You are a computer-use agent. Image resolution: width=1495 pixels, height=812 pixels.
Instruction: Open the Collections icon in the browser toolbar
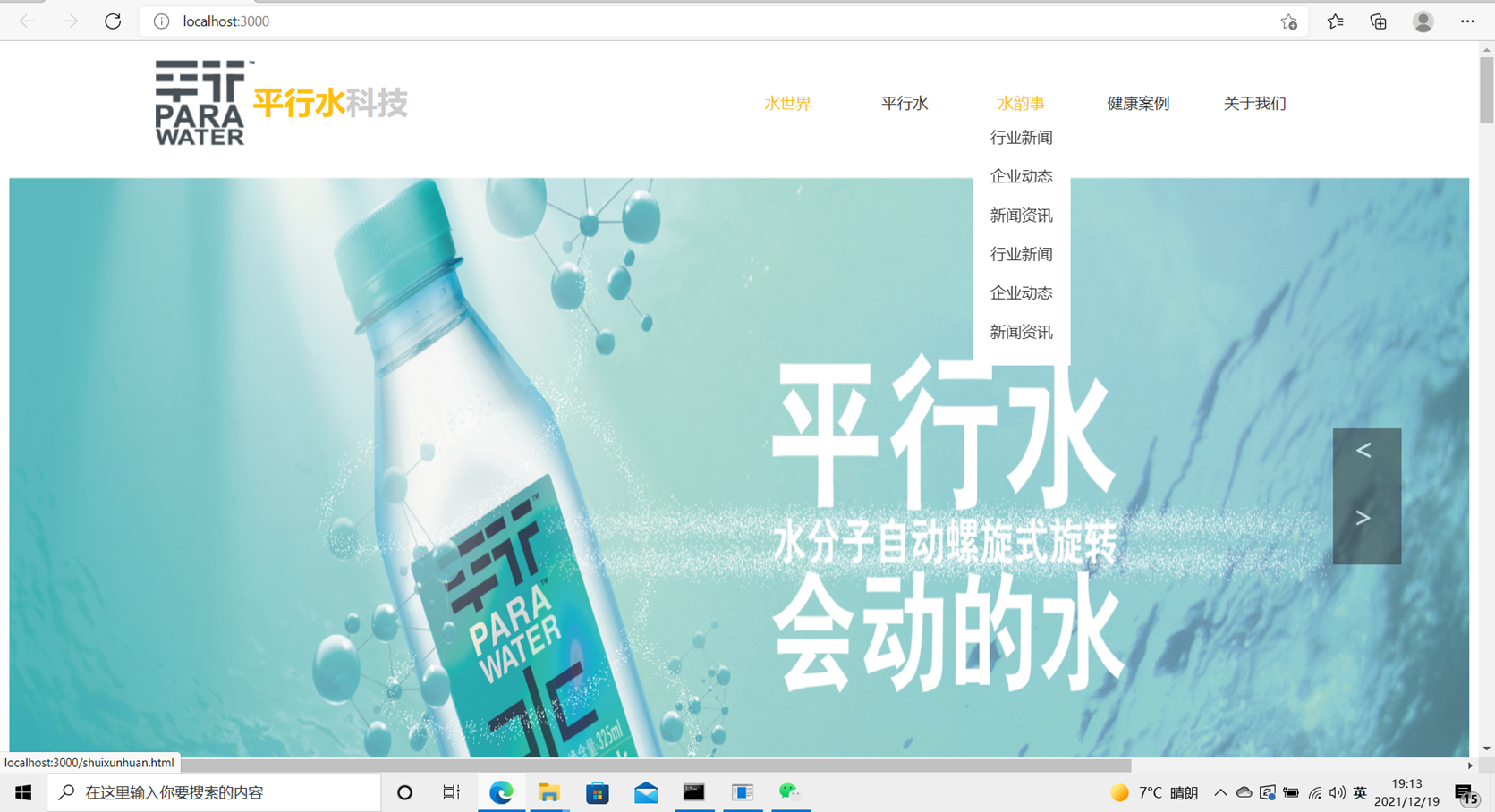(1378, 21)
